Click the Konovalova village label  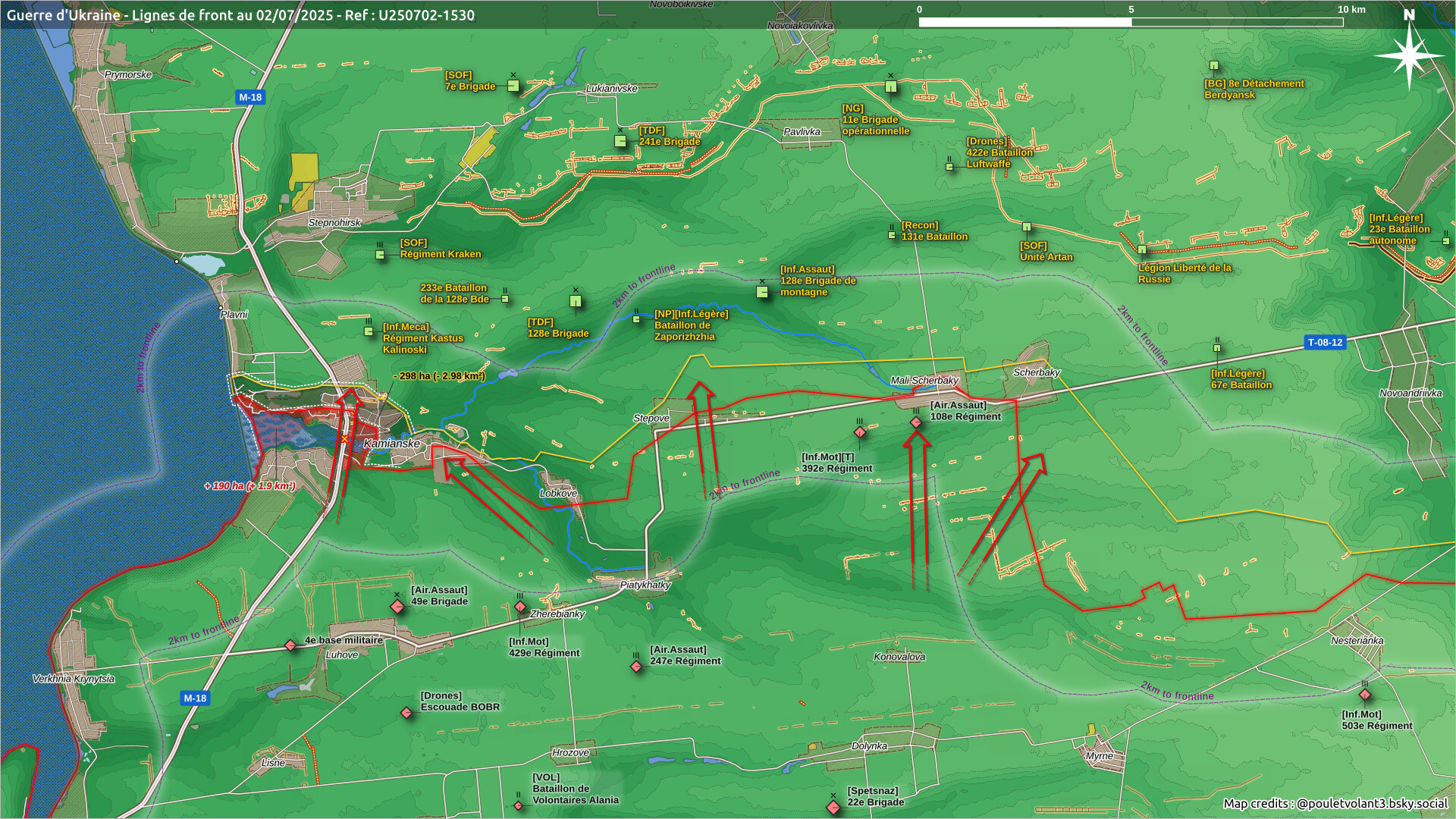pyautogui.click(x=899, y=657)
